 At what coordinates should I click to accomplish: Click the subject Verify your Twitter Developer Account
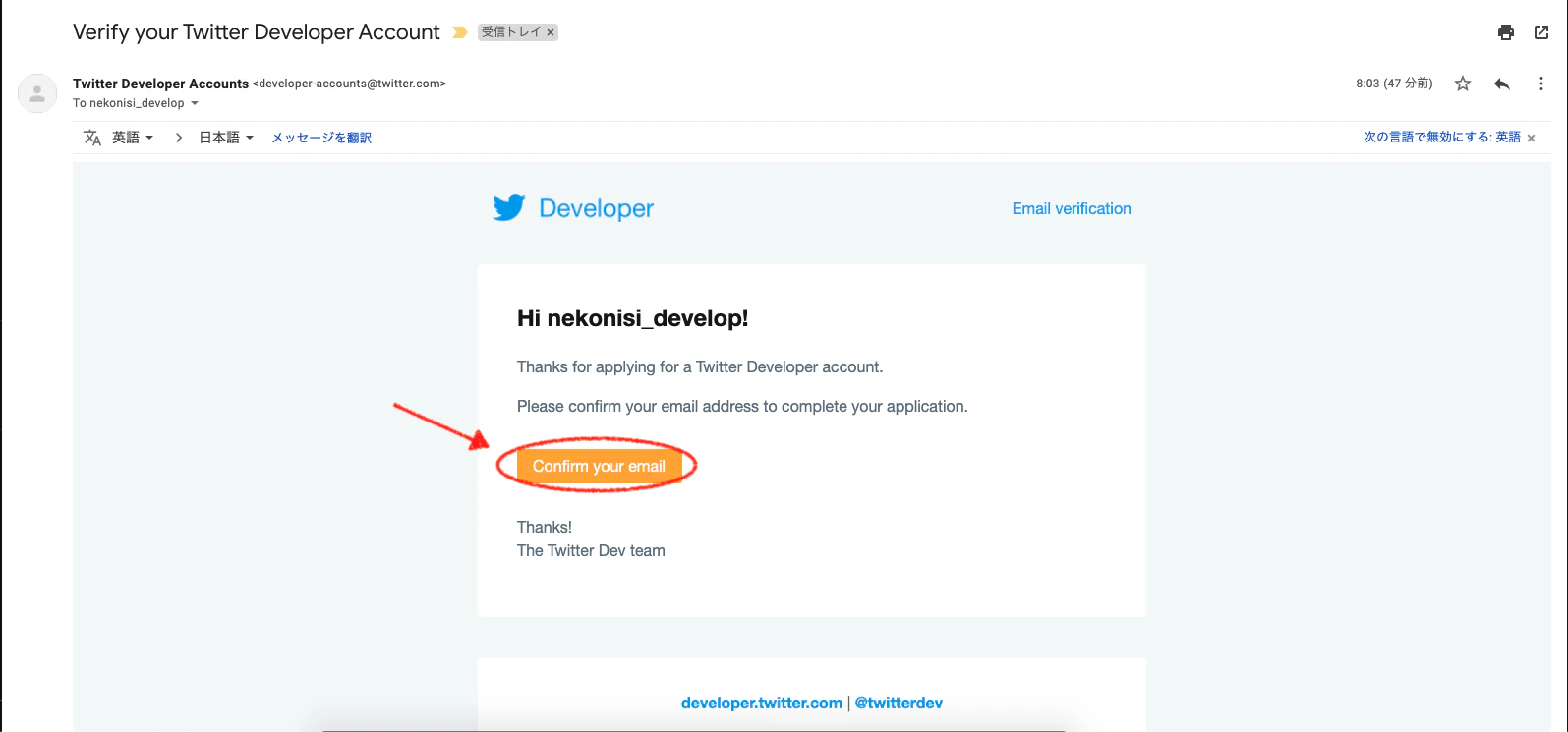(x=257, y=32)
